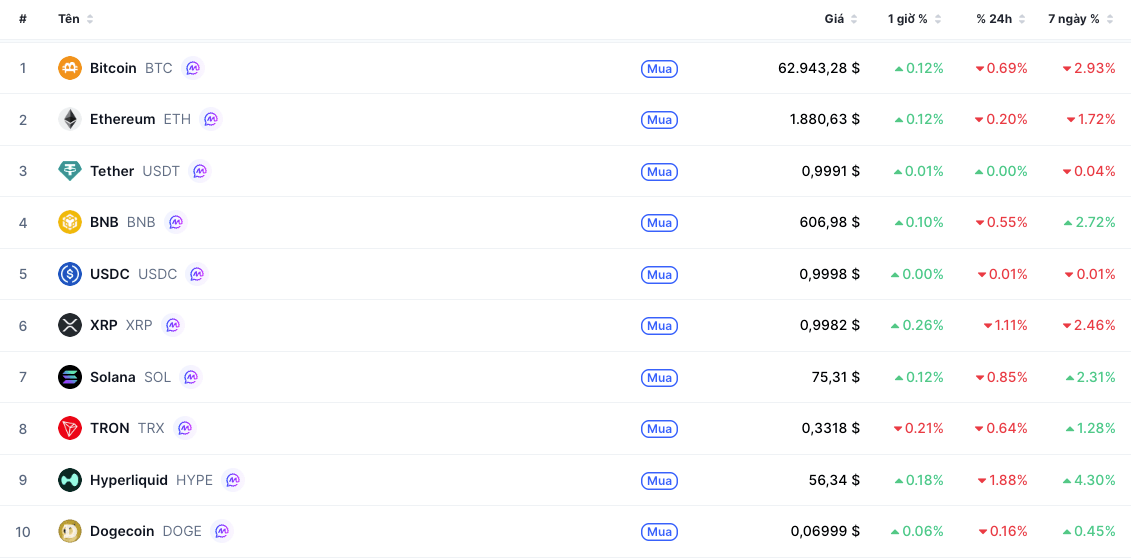Click the 1-hour change 0.21%
Viewport: 1131px width, 560px height.
[918, 428]
